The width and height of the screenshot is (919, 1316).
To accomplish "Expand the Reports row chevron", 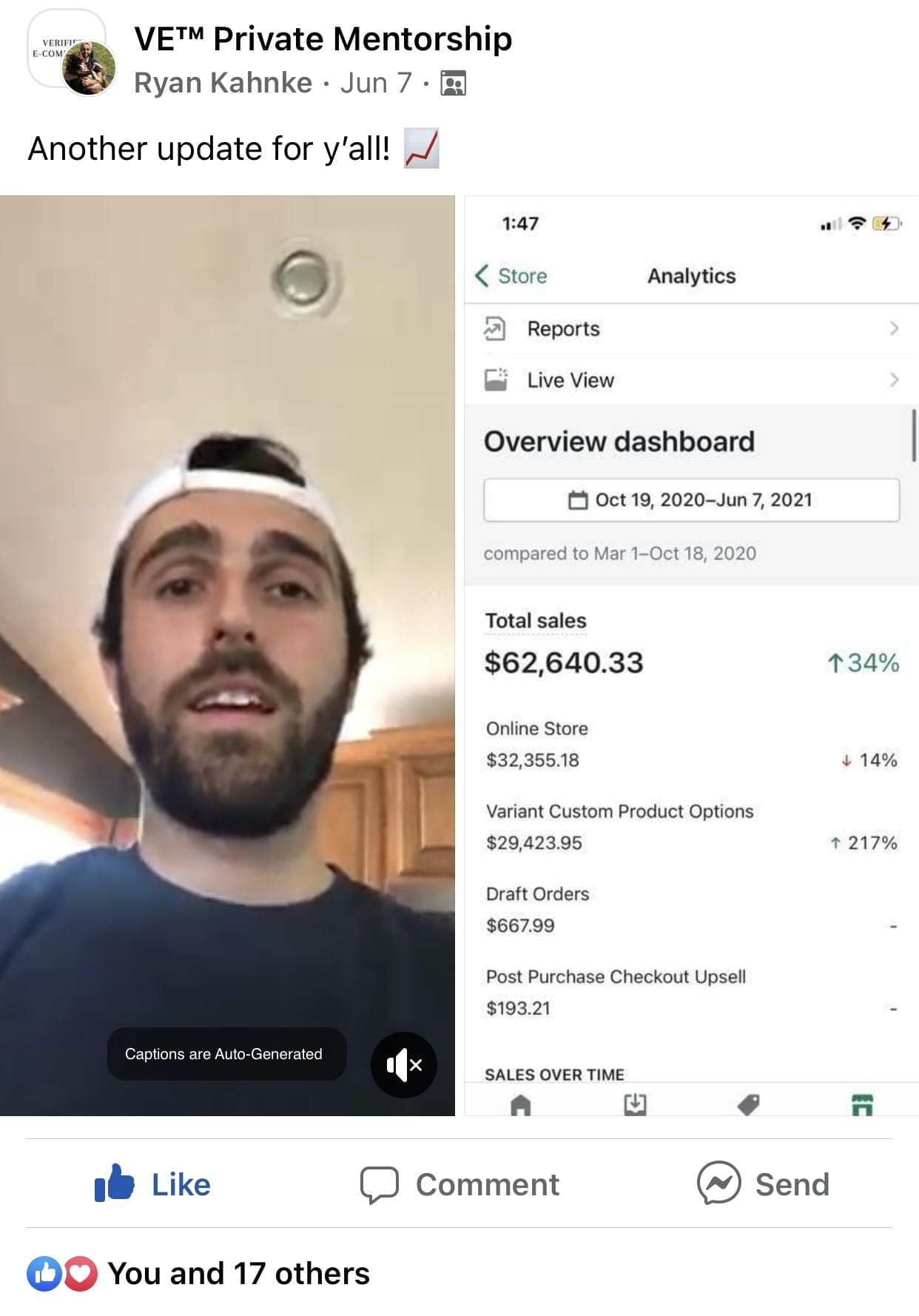I will coord(894,328).
